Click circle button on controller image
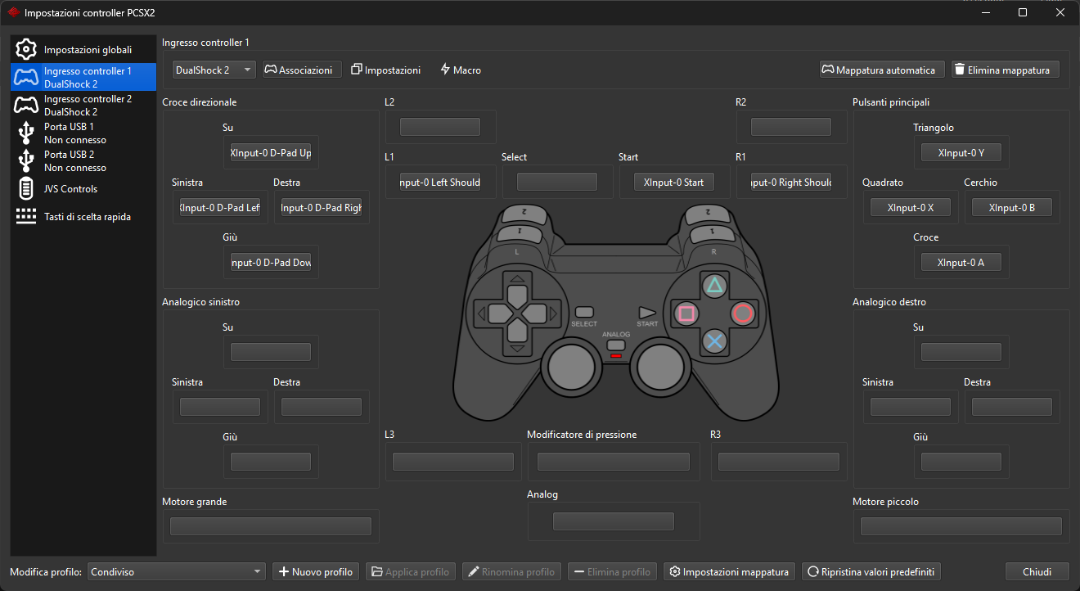 pos(742,313)
